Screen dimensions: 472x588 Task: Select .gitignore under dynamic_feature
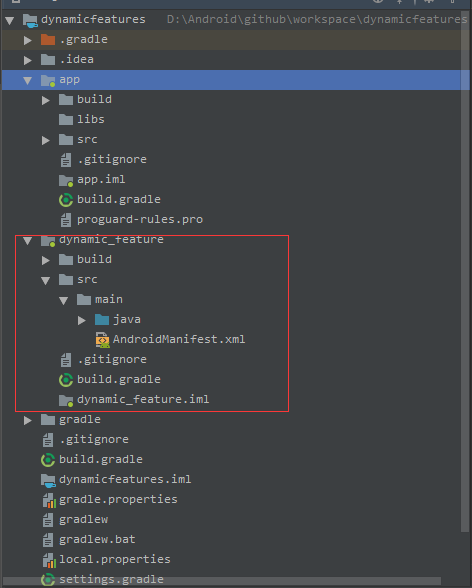pos(112,360)
